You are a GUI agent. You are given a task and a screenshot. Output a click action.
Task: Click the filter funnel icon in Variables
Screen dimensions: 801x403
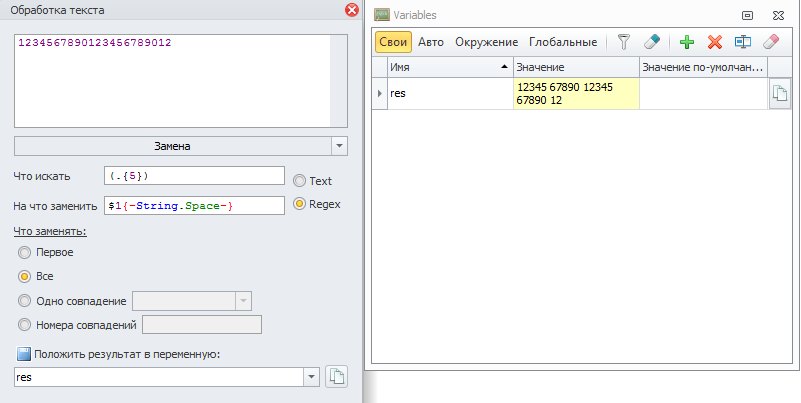coord(623,42)
